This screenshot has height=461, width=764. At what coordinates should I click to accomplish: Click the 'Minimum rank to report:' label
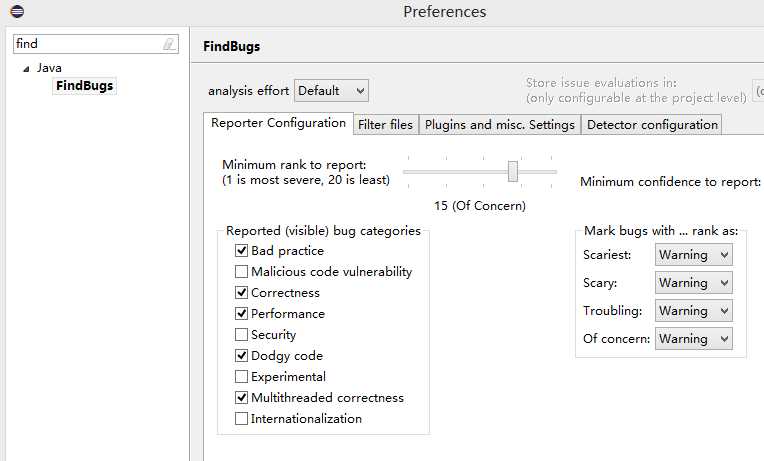point(294,165)
